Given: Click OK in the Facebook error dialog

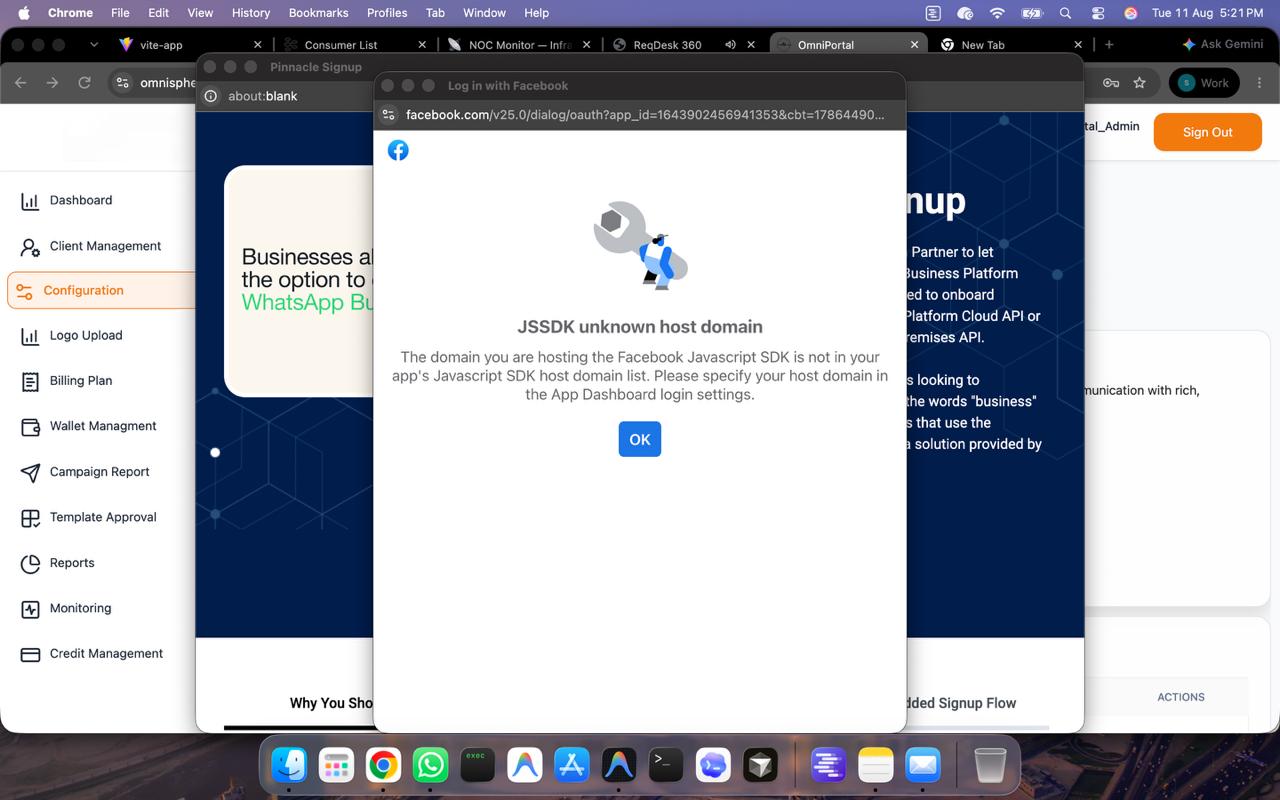Looking at the screenshot, I should [640, 439].
